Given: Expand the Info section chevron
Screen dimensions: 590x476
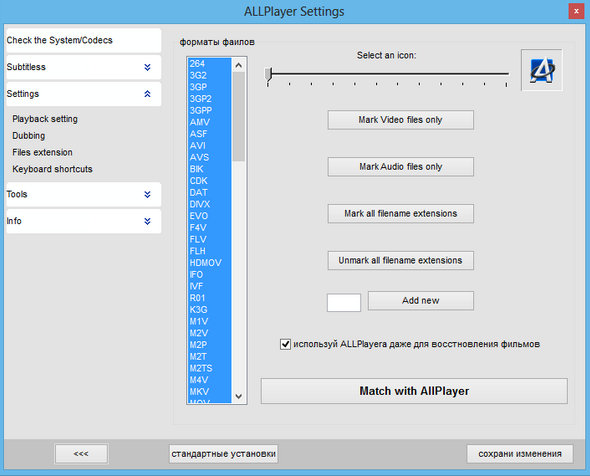Looking at the screenshot, I should click(148, 221).
